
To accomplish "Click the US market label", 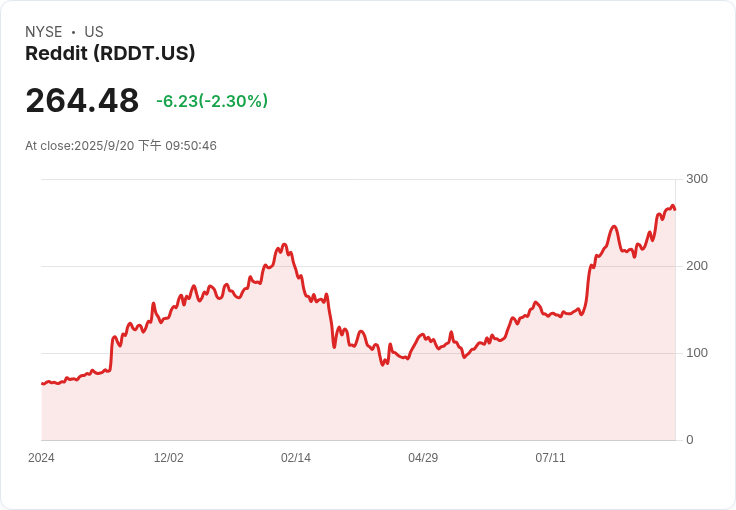I will tap(94, 32).
